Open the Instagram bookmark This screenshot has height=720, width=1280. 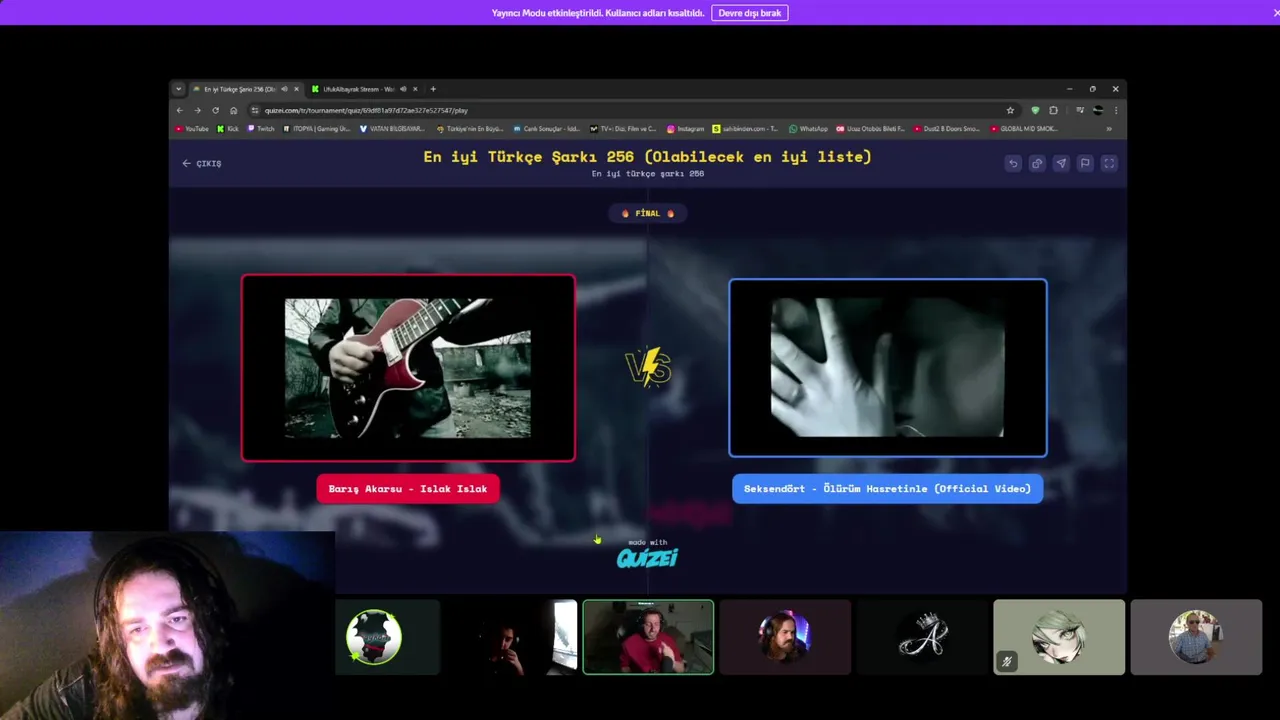click(686, 129)
